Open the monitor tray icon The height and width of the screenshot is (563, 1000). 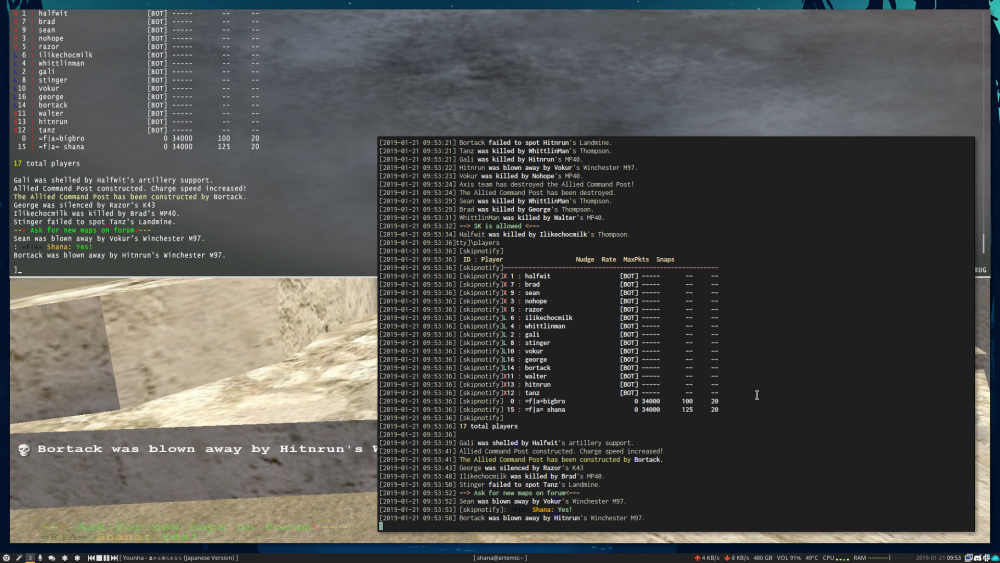[x=969, y=558]
